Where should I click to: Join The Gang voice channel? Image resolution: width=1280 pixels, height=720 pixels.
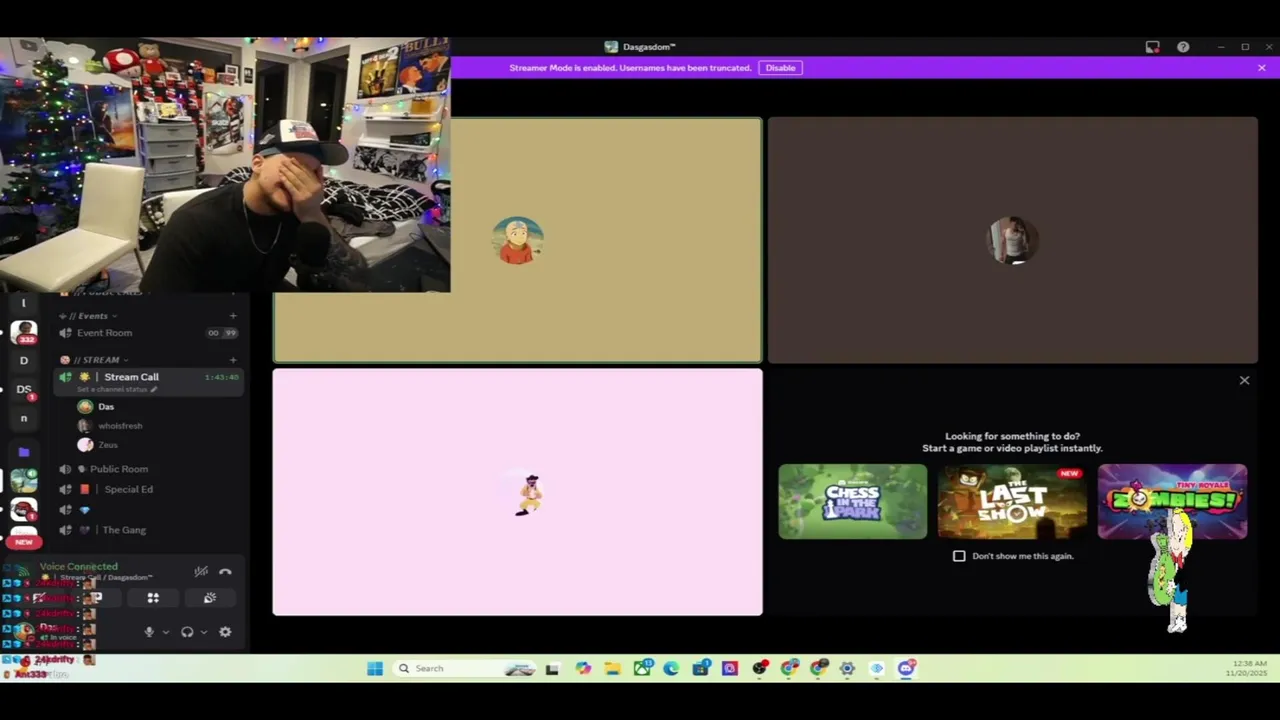point(150,530)
